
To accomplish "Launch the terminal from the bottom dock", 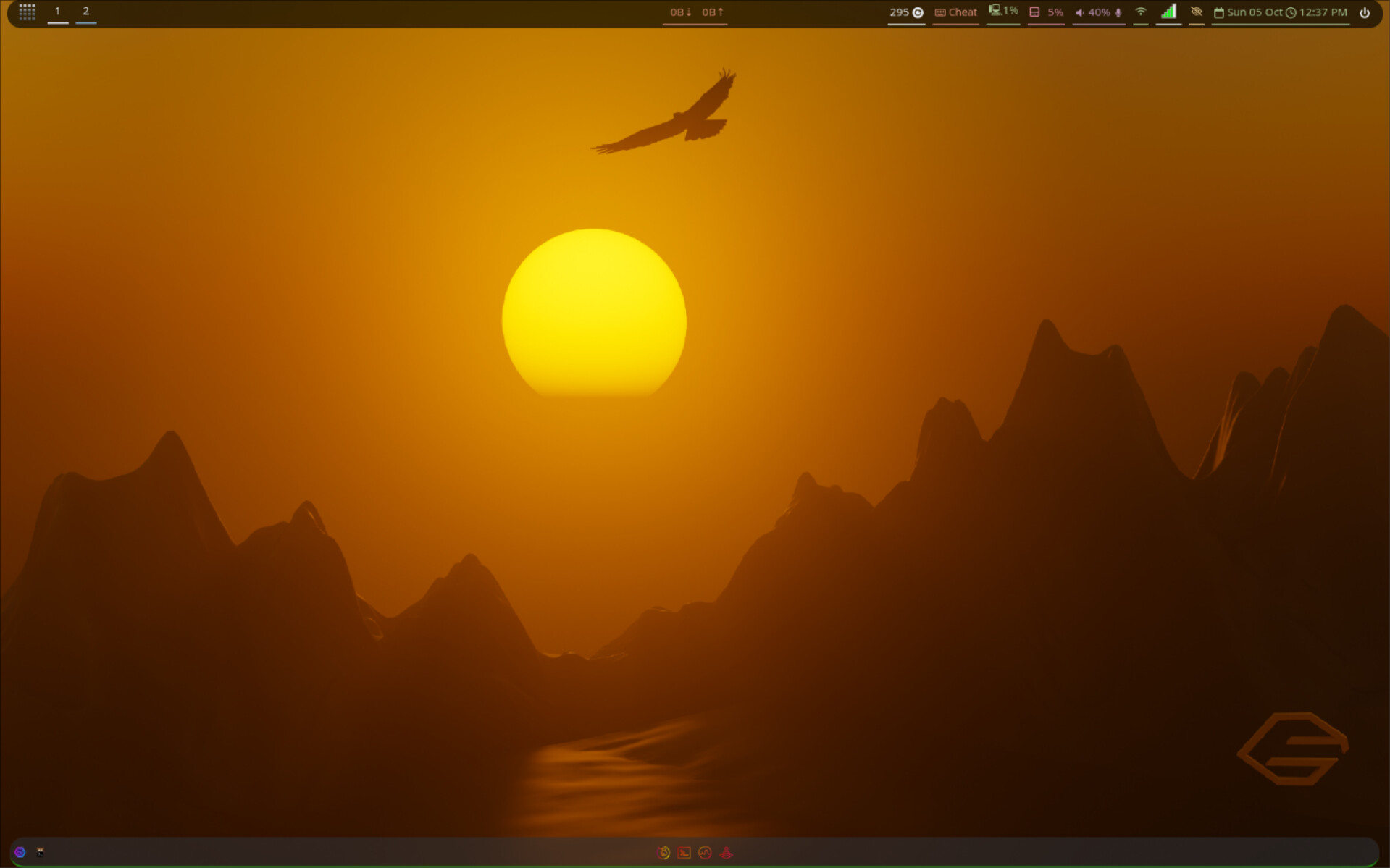I will (684, 853).
